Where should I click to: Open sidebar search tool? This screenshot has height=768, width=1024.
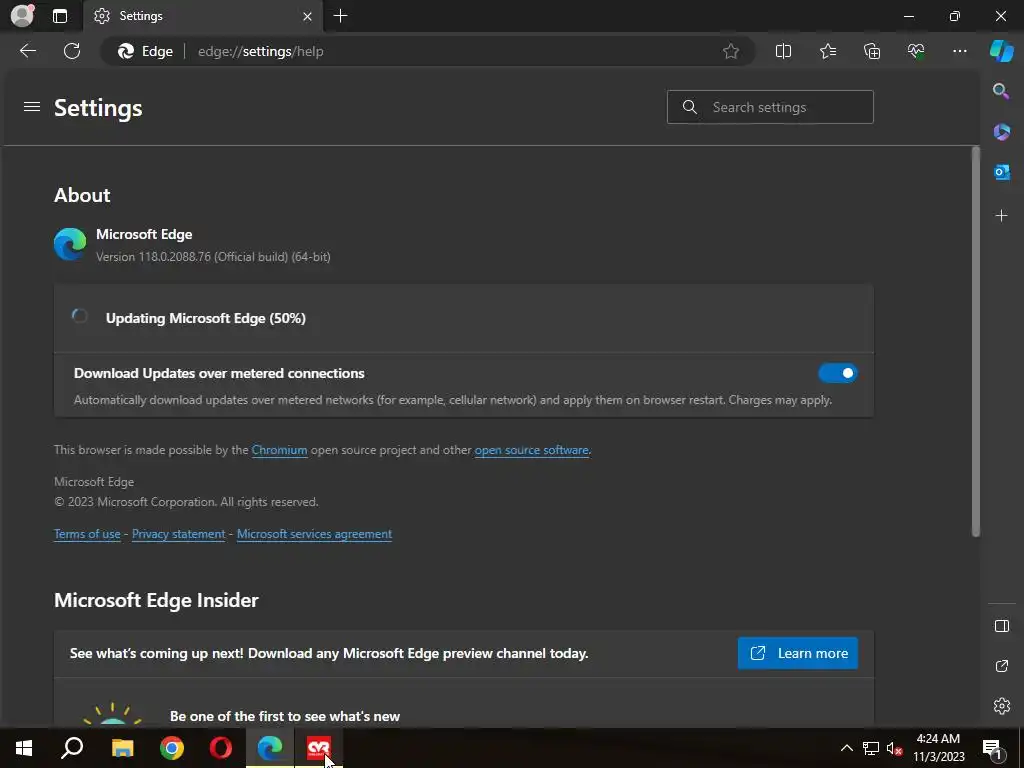click(x=1001, y=91)
